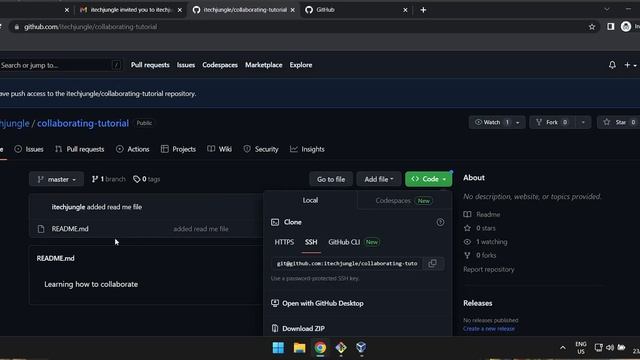The height and width of the screenshot is (360, 640).
Task: Open the Git diamond icon in taskbar
Action: click(341, 347)
